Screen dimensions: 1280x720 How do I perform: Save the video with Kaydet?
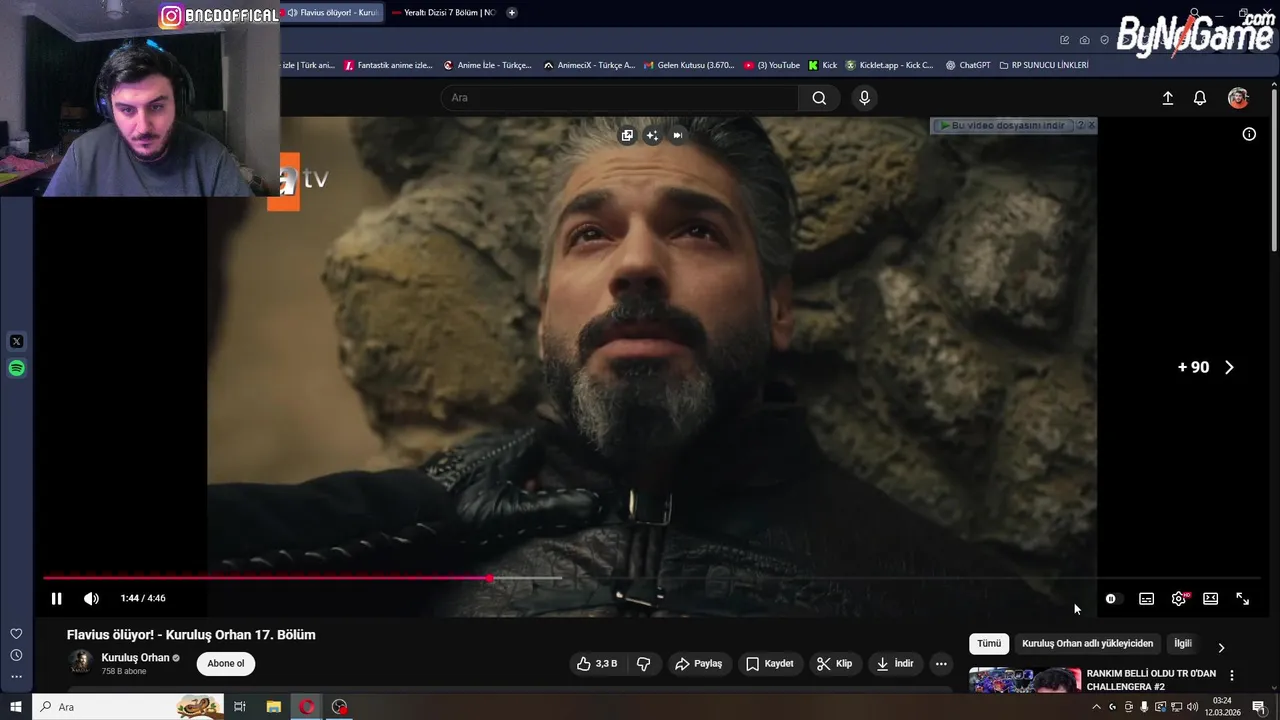tap(770, 663)
